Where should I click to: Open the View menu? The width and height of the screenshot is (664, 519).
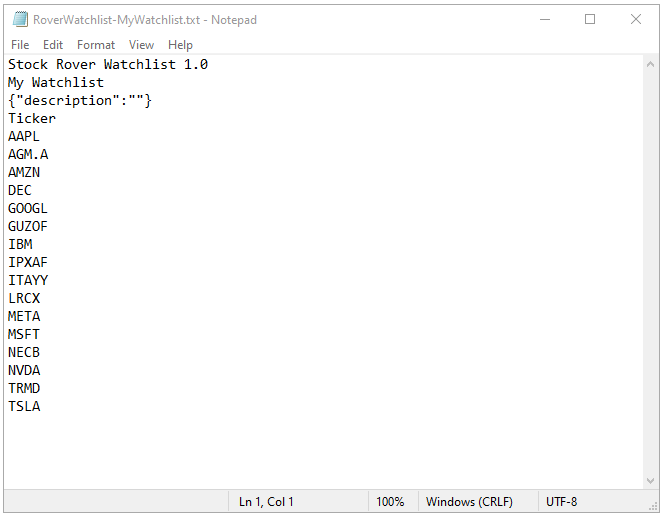pos(141,45)
